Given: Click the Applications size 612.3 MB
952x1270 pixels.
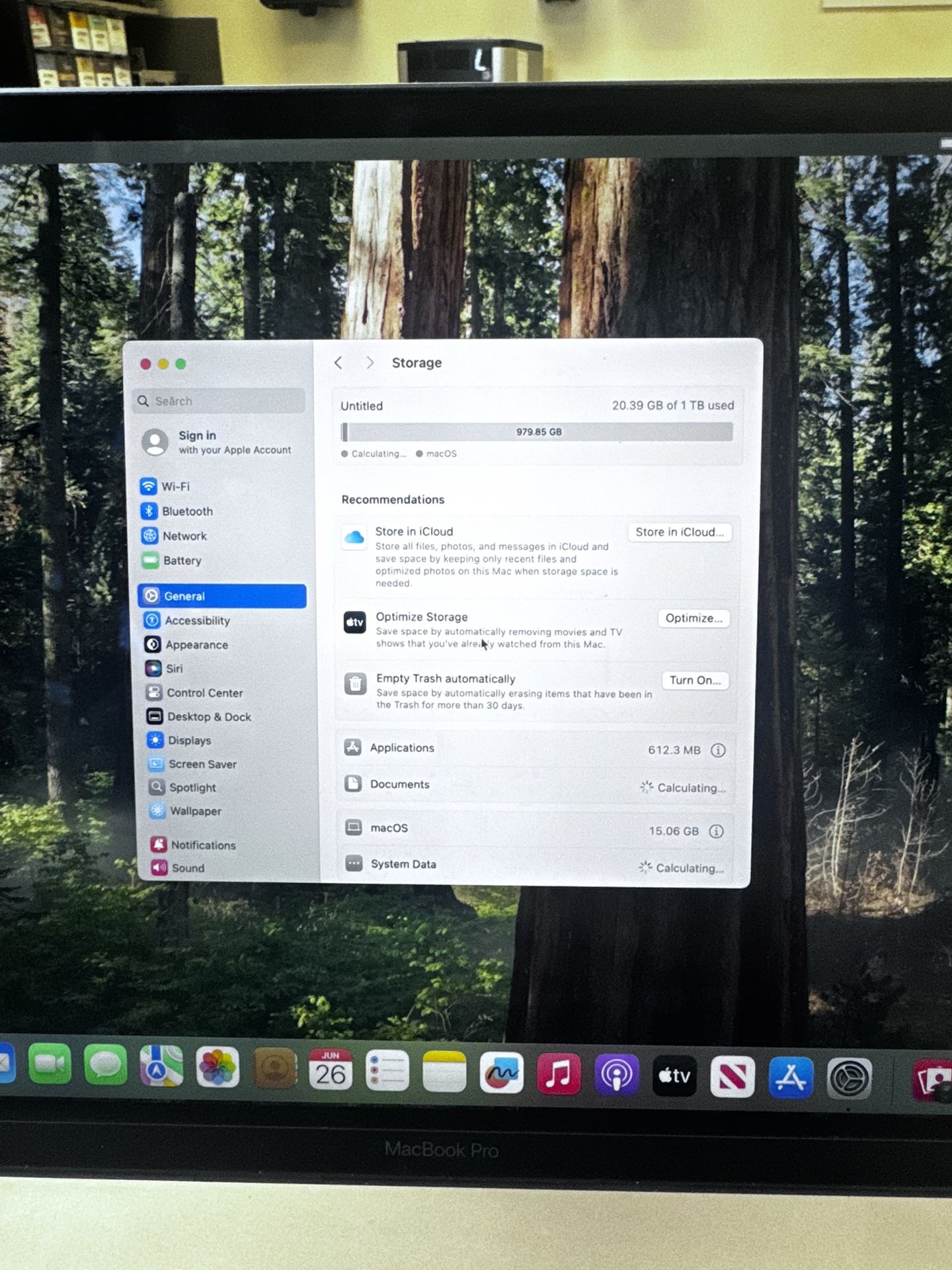Looking at the screenshot, I should pyautogui.click(x=674, y=750).
